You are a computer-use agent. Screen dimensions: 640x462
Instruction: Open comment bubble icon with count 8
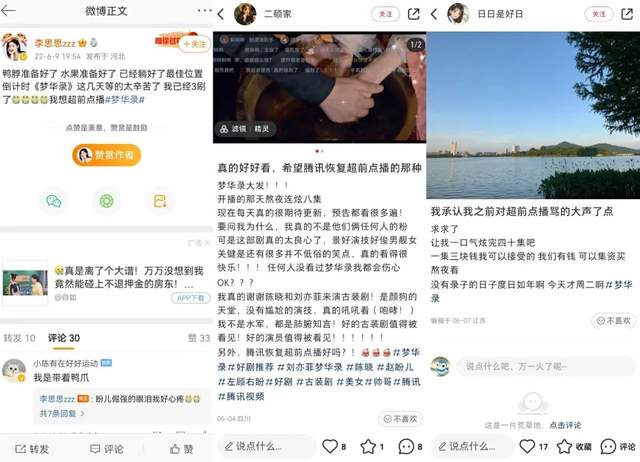click(x=406, y=446)
